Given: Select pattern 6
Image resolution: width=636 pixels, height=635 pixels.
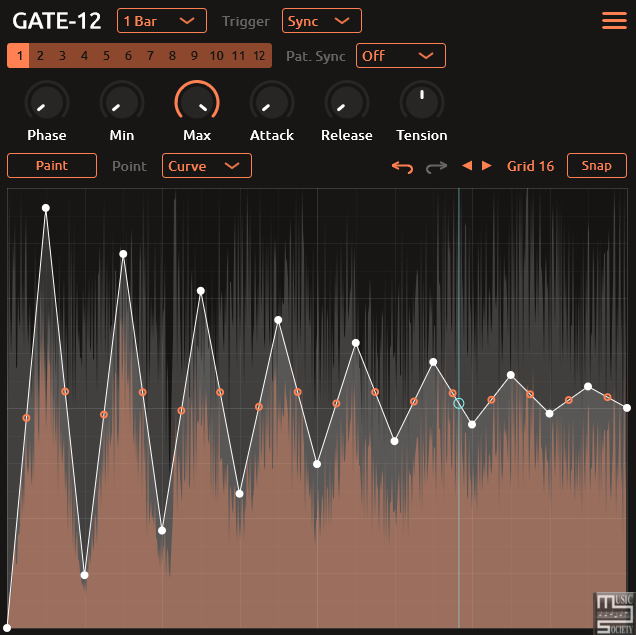Looking at the screenshot, I should coord(128,56).
